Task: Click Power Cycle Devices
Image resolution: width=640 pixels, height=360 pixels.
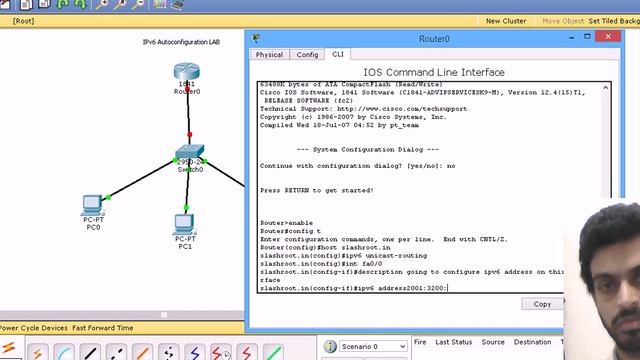Action: (34, 328)
